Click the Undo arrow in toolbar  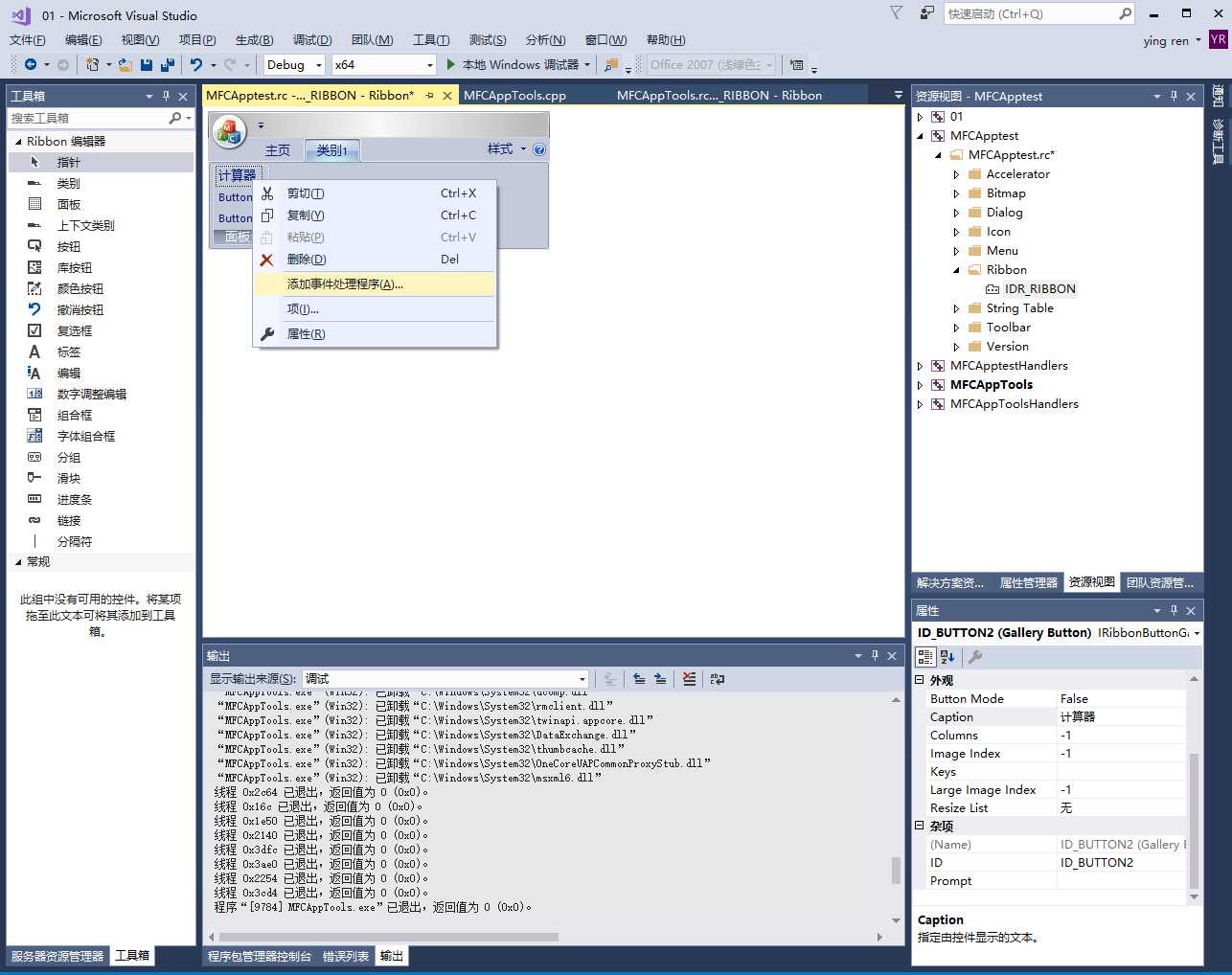[x=196, y=64]
